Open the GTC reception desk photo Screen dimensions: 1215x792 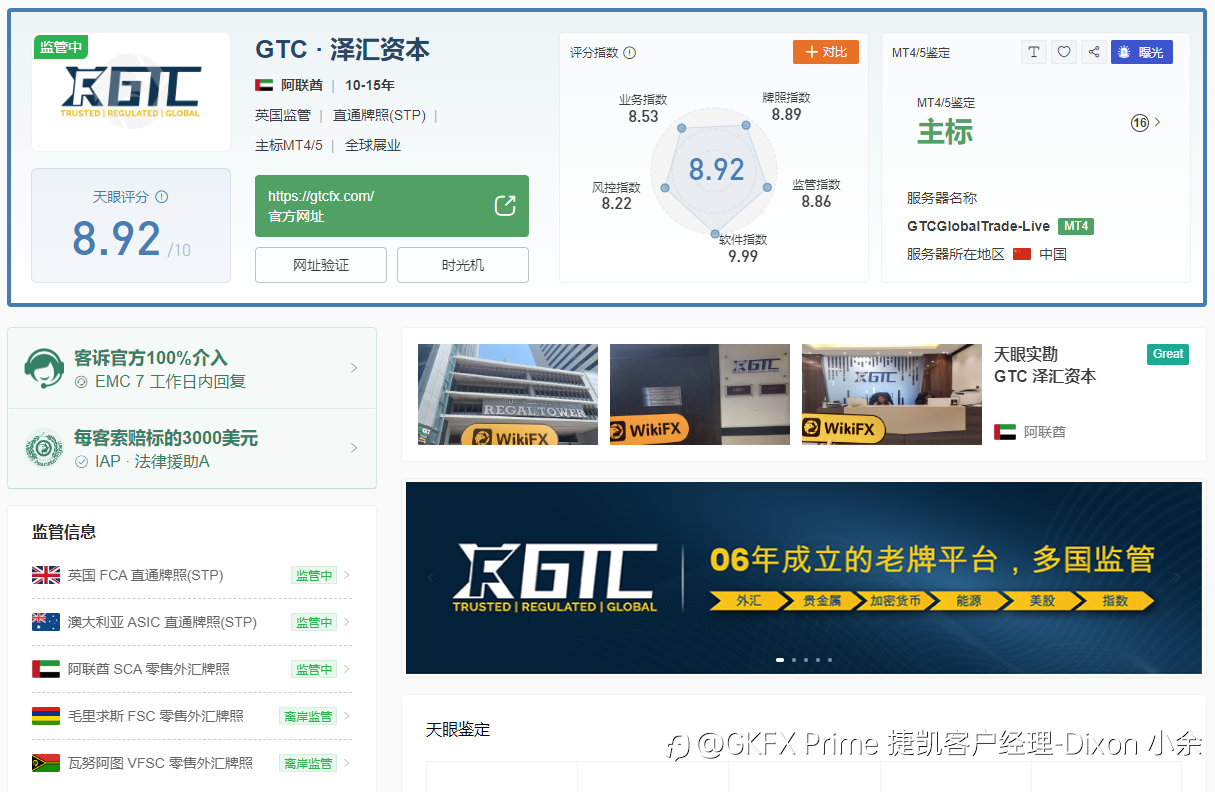coord(892,394)
